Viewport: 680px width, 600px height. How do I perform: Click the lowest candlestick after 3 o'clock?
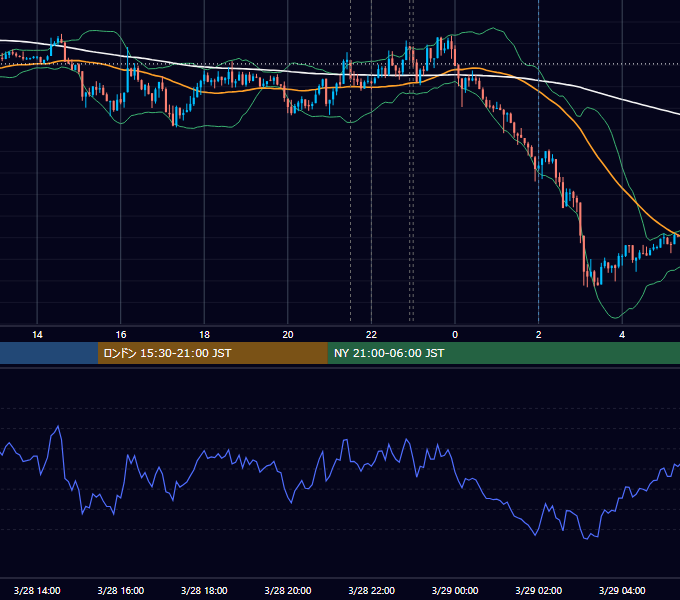pos(587,274)
